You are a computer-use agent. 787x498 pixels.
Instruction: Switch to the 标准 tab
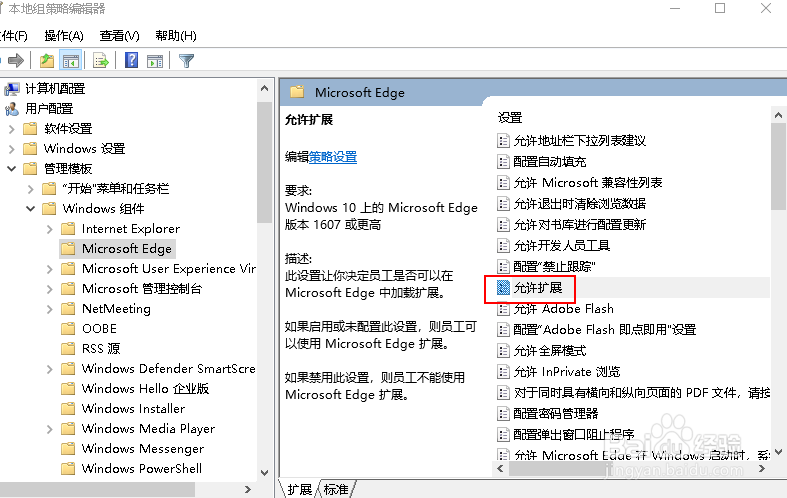coord(336,489)
